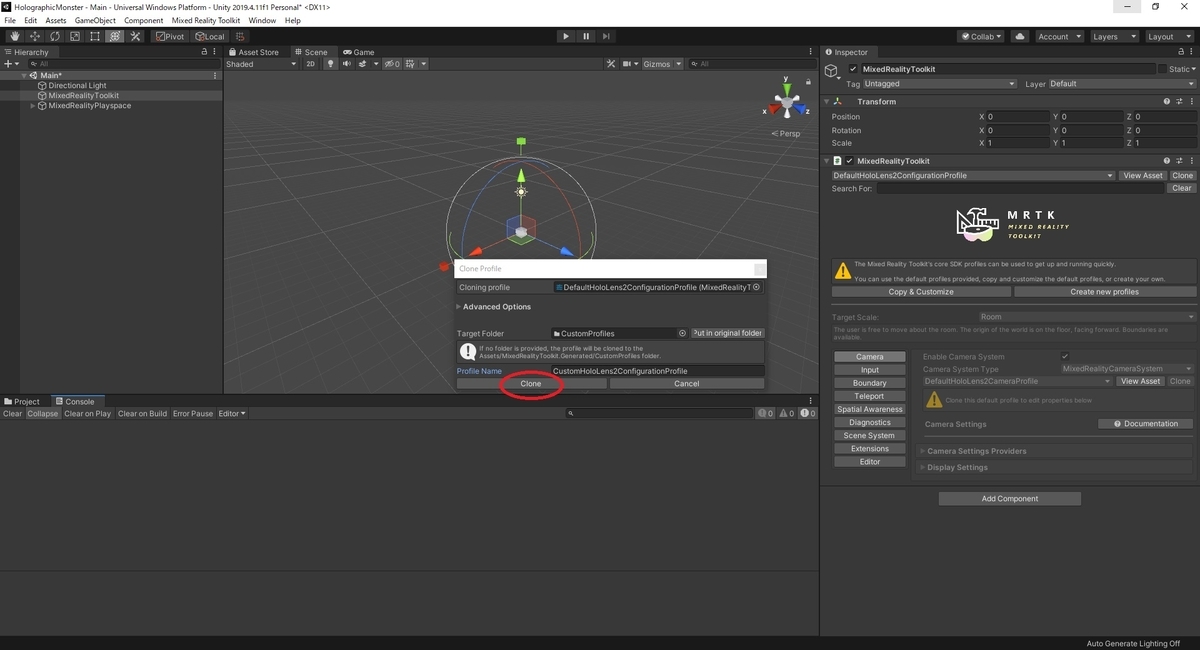Toggle scene audio speaker icon

[346, 64]
